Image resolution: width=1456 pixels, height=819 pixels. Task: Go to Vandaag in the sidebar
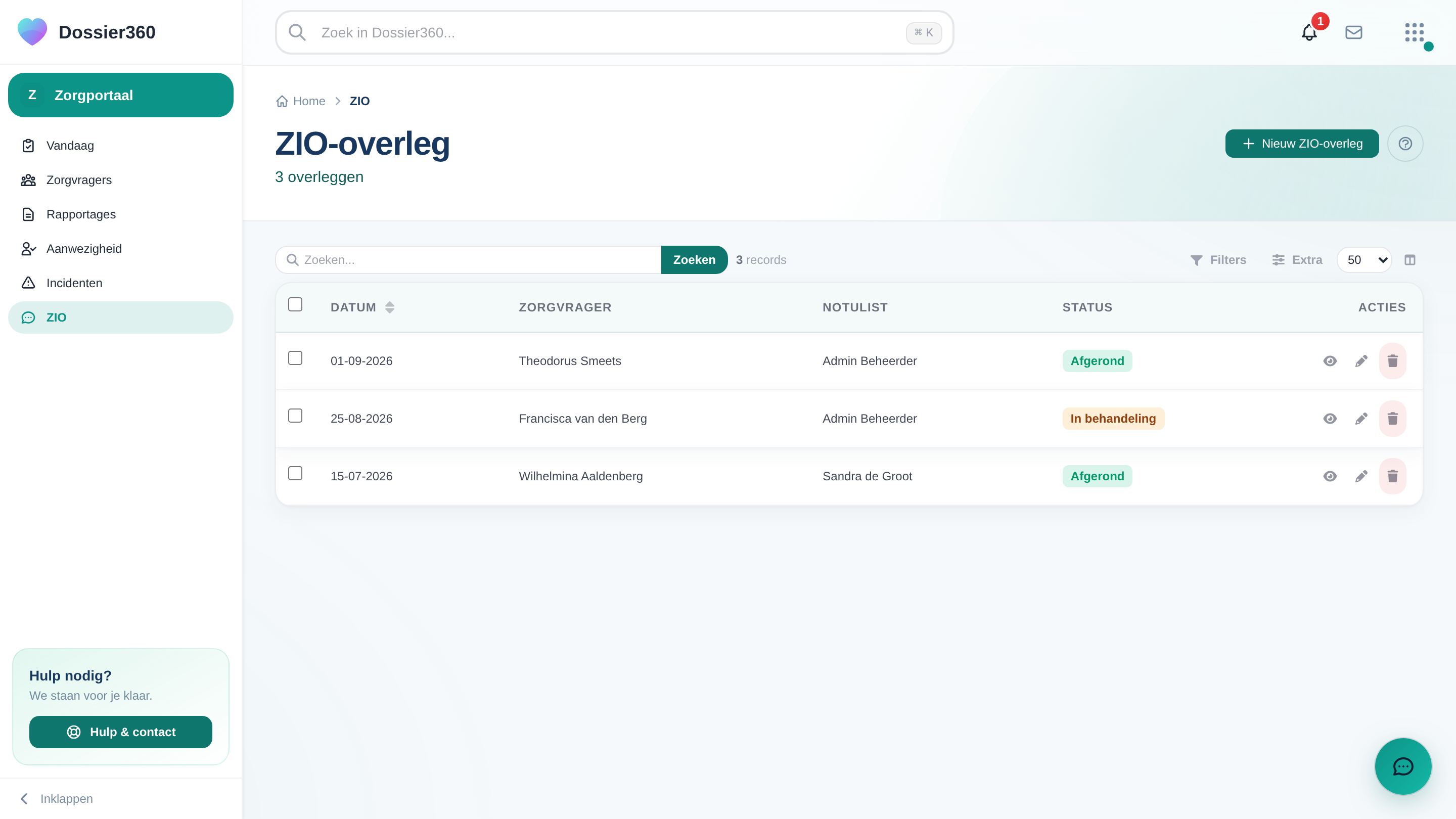point(120,146)
